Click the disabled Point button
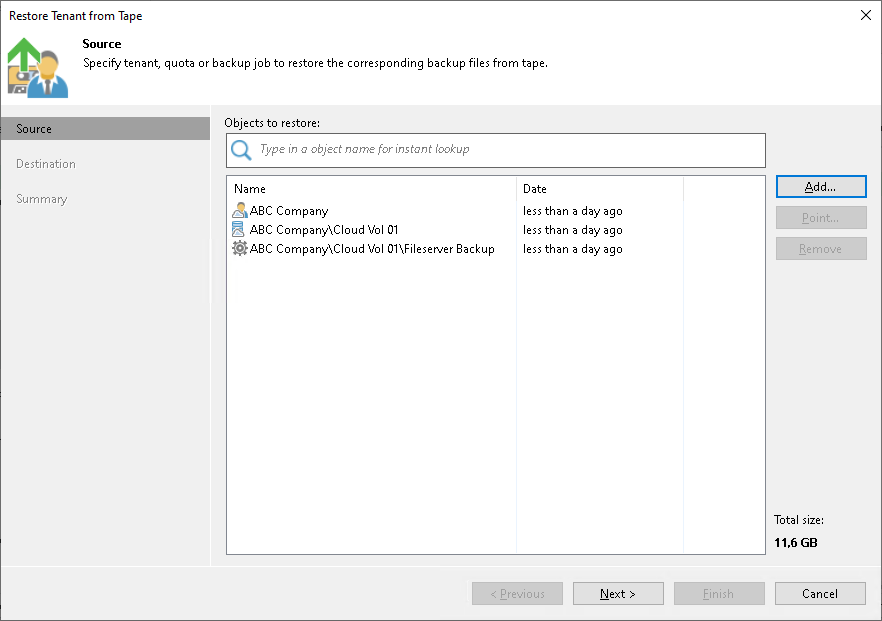 [x=821, y=217]
